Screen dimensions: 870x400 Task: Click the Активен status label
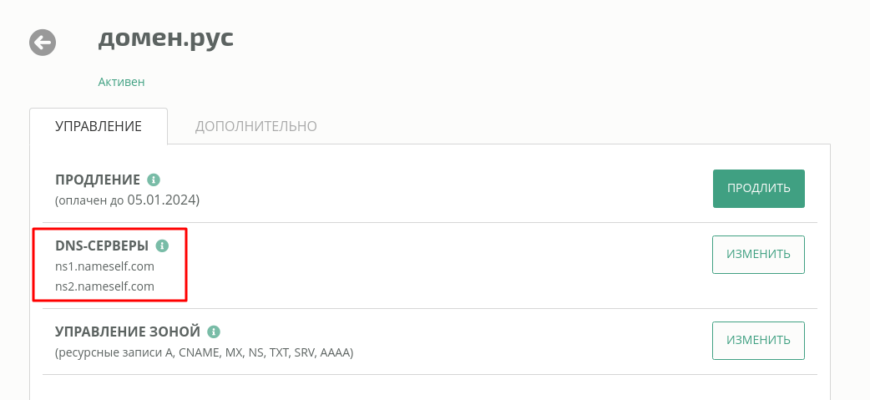[x=122, y=82]
